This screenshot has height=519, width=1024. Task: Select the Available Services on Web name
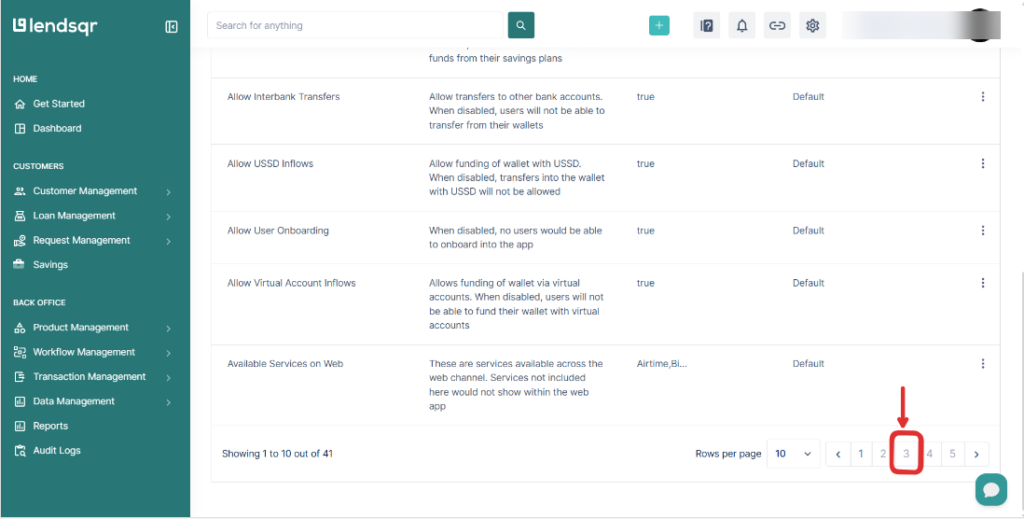[x=285, y=364]
